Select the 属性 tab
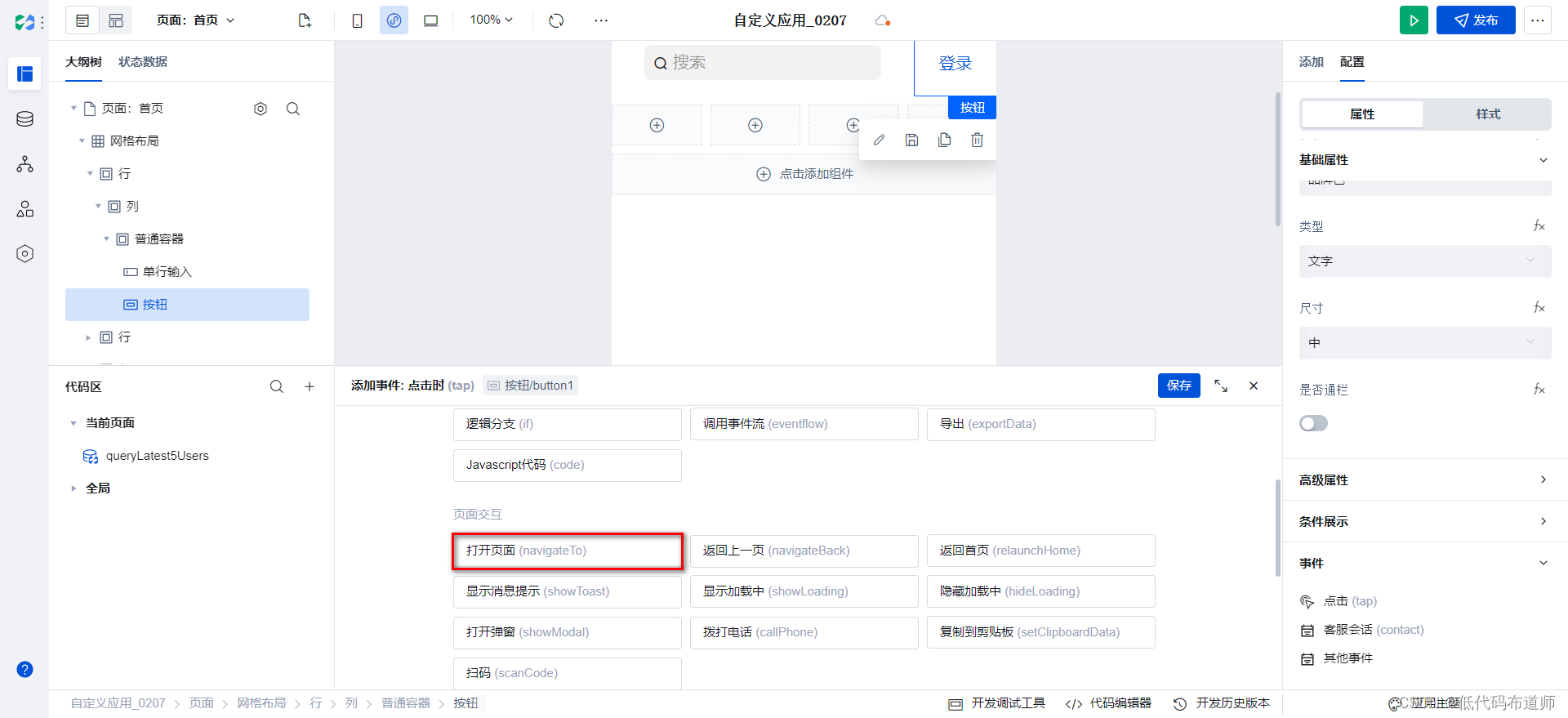This screenshot has height=718, width=1568. 1362,114
